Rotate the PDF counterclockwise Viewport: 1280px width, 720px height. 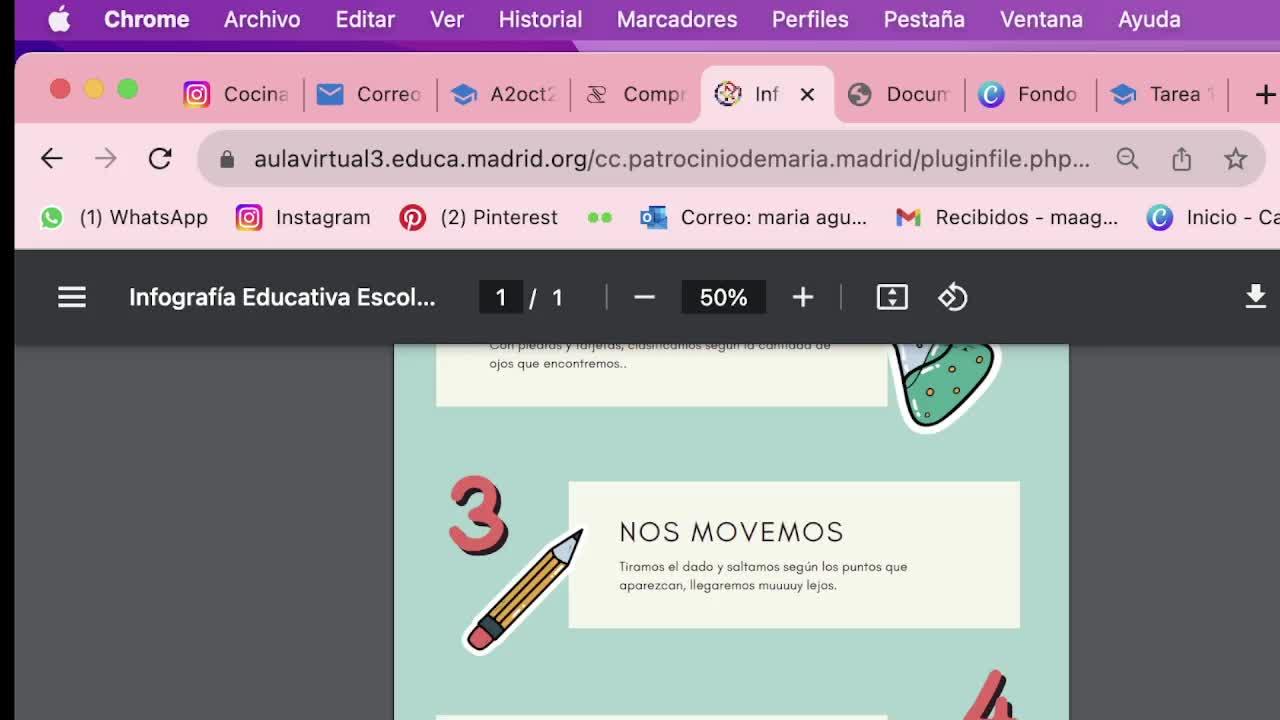953,297
